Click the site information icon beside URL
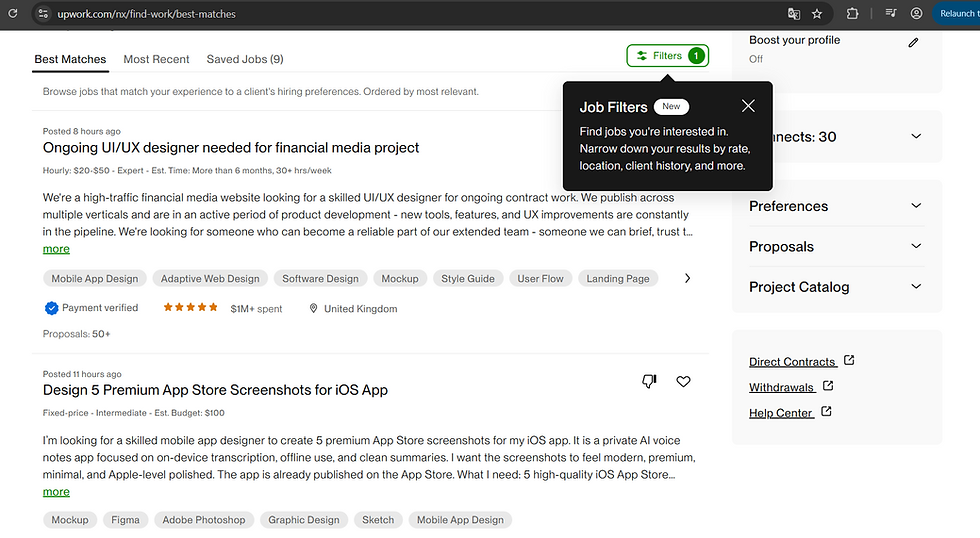Image resolution: width=980 pixels, height=538 pixels. 42,14
